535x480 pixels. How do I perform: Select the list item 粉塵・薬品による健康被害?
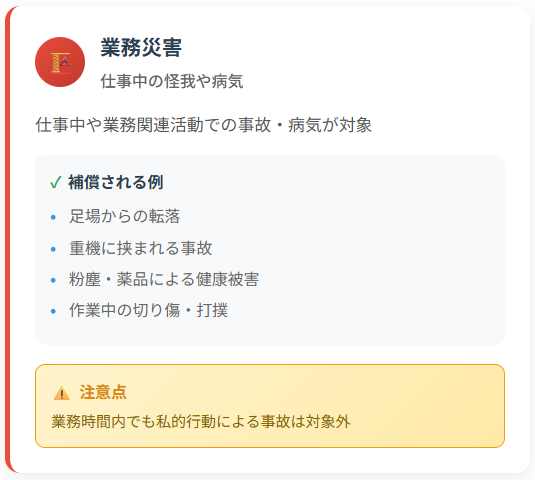pyautogui.click(x=164, y=279)
